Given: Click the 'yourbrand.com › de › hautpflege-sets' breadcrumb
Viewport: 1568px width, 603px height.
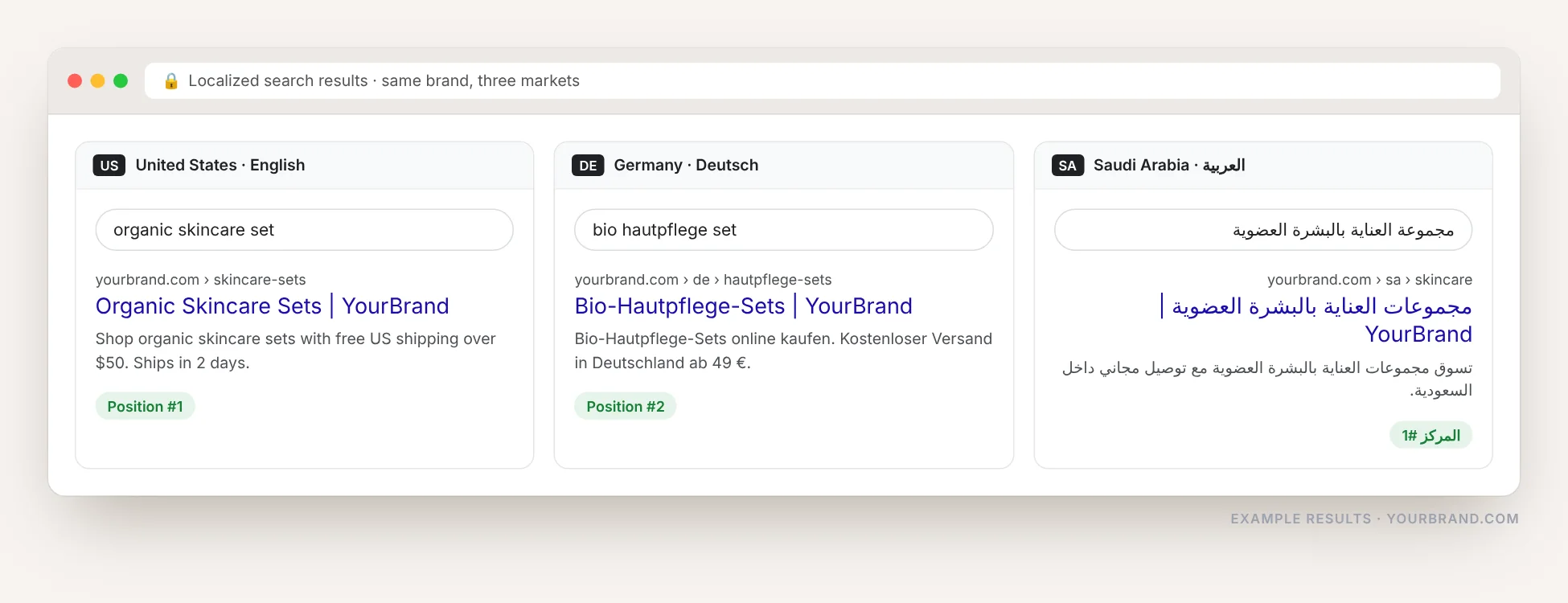Looking at the screenshot, I should 703,280.
